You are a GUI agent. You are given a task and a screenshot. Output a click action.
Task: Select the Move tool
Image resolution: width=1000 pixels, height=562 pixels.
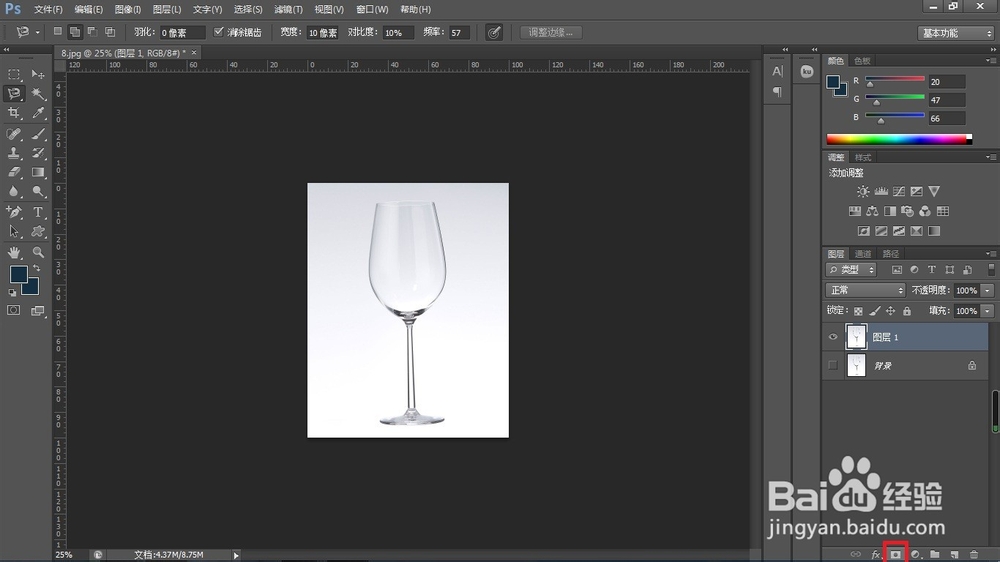pyautogui.click(x=38, y=75)
